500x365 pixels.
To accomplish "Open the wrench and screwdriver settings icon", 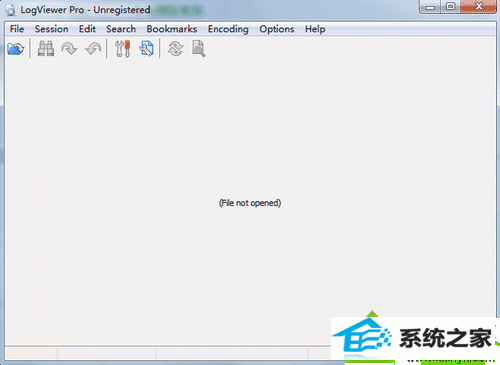I will pos(123,49).
